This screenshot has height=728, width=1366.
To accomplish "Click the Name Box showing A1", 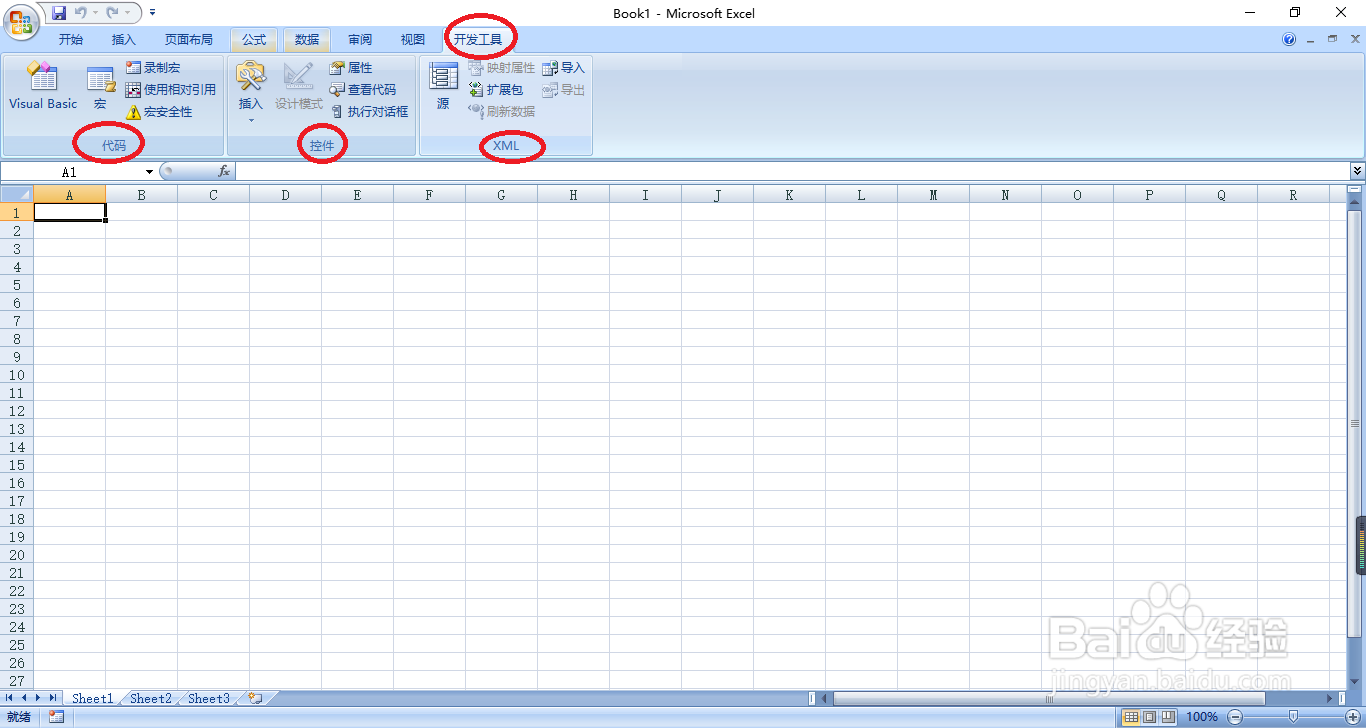I will click(x=72, y=172).
